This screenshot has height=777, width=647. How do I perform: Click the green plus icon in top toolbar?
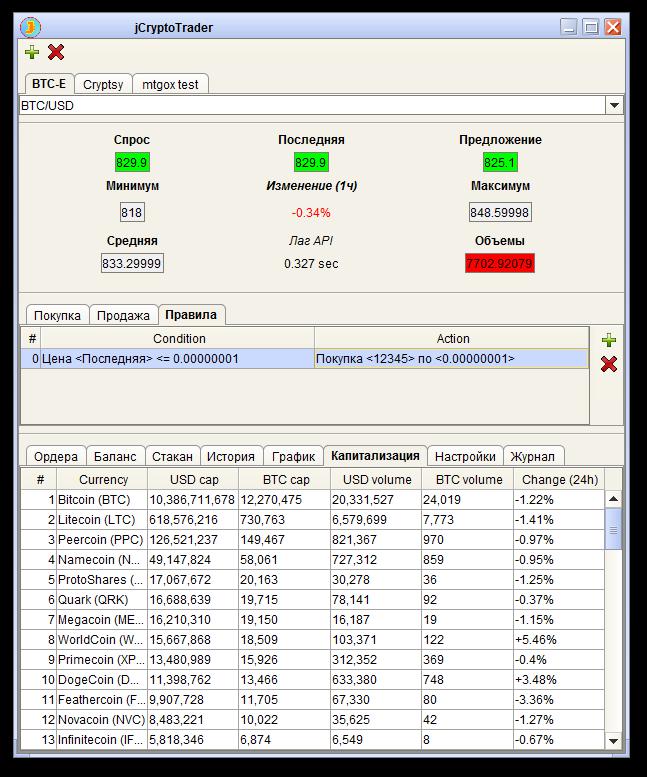click(32, 52)
